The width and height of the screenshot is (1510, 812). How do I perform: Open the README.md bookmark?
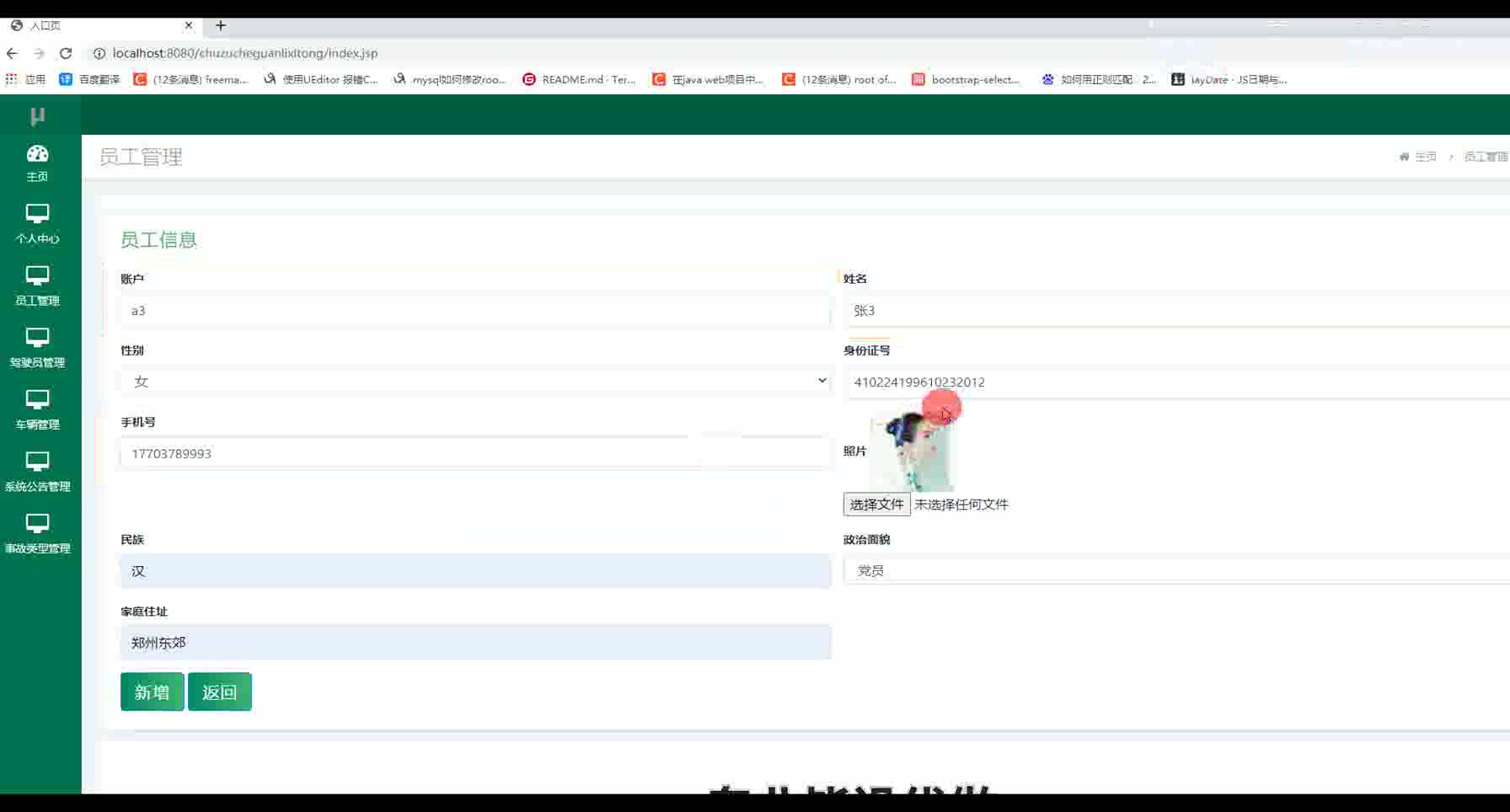coord(579,79)
